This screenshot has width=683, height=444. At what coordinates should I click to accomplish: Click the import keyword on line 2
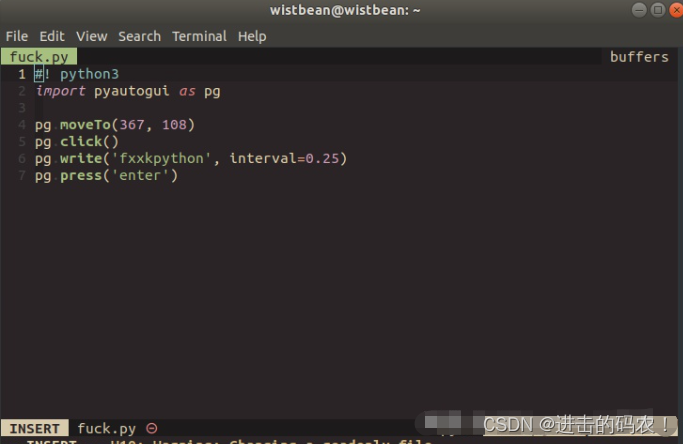[60, 91]
